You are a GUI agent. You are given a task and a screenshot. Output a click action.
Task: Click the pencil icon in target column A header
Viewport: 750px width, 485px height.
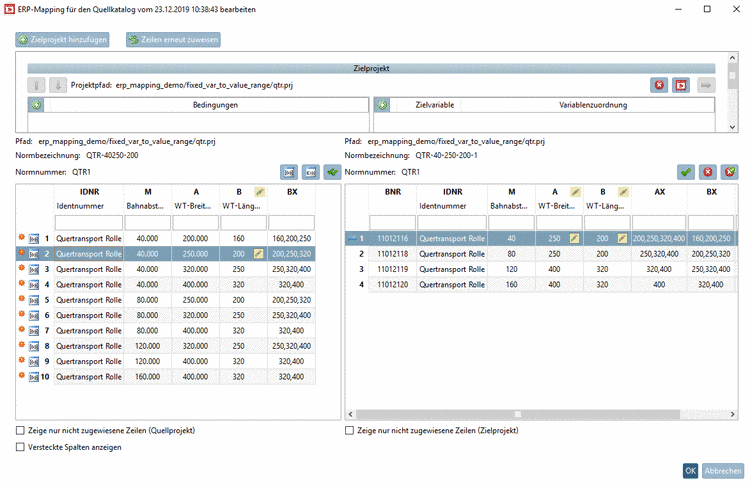(x=575, y=190)
